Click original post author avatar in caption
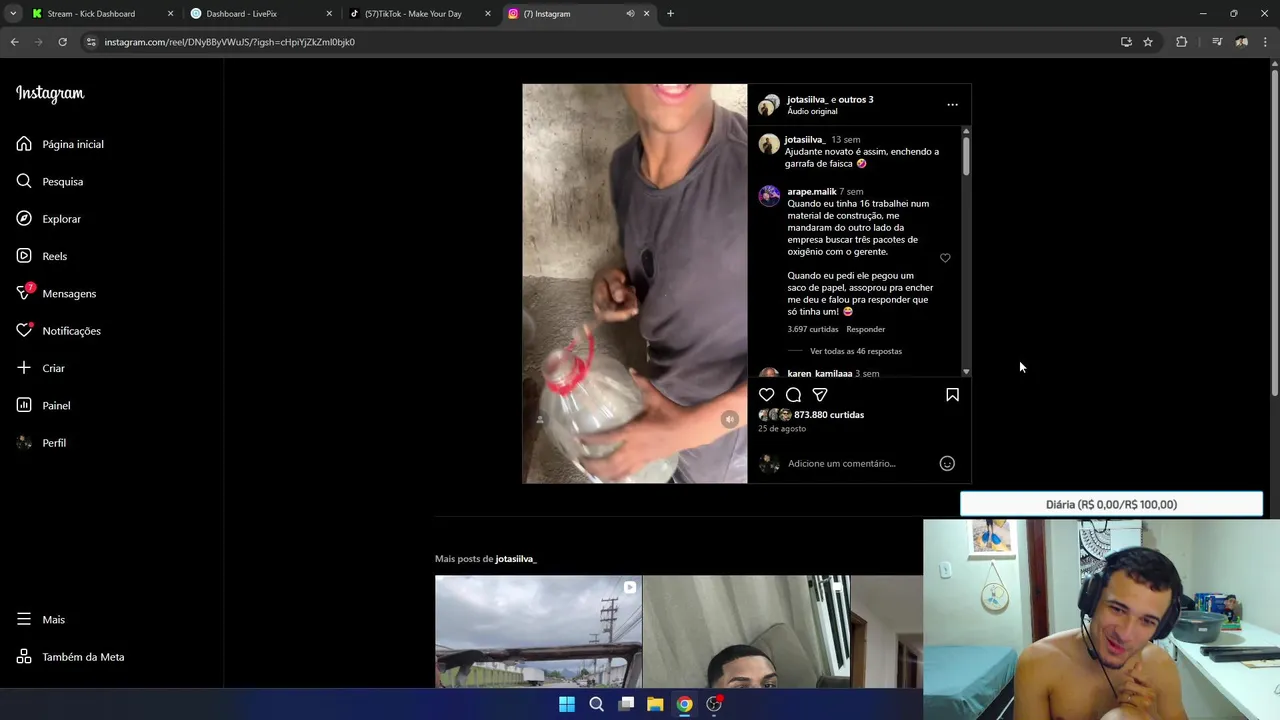Screen dimensions: 1280x720 coord(768,144)
